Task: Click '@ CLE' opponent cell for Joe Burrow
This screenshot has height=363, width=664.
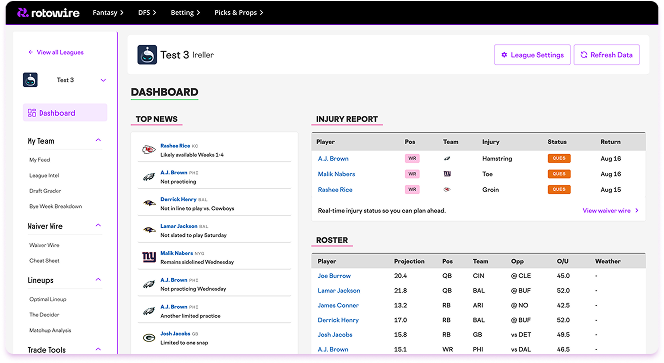Action: [x=520, y=276]
